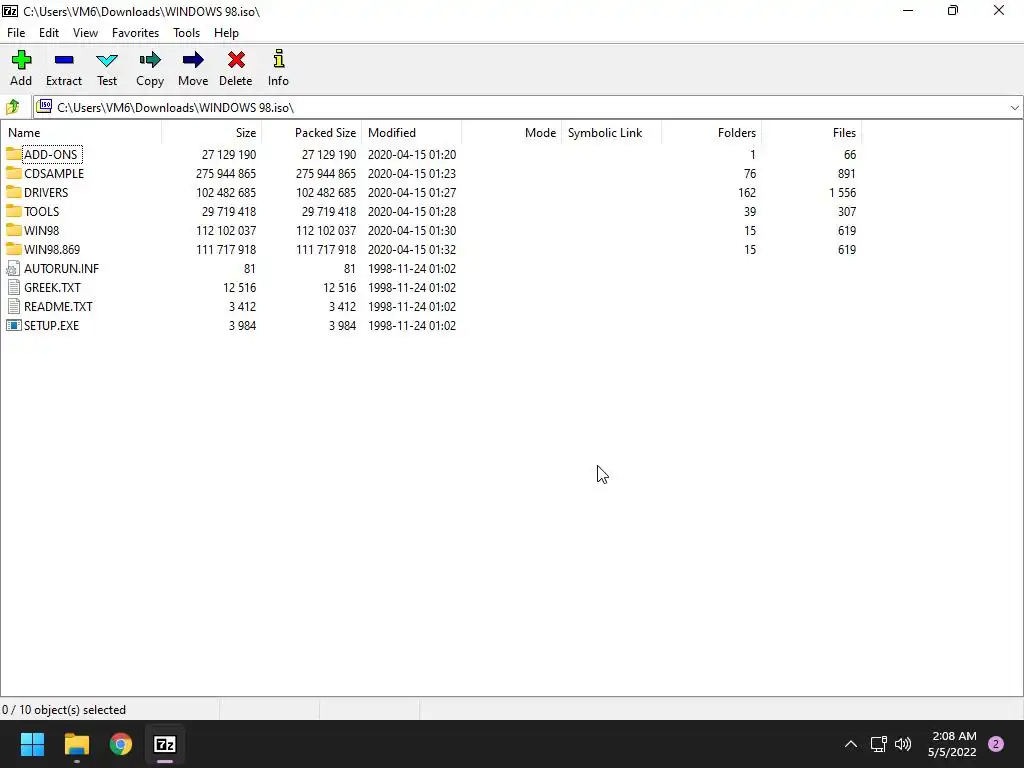This screenshot has height=768, width=1024.
Task: Open the Favorites menu
Action: pyautogui.click(x=135, y=33)
